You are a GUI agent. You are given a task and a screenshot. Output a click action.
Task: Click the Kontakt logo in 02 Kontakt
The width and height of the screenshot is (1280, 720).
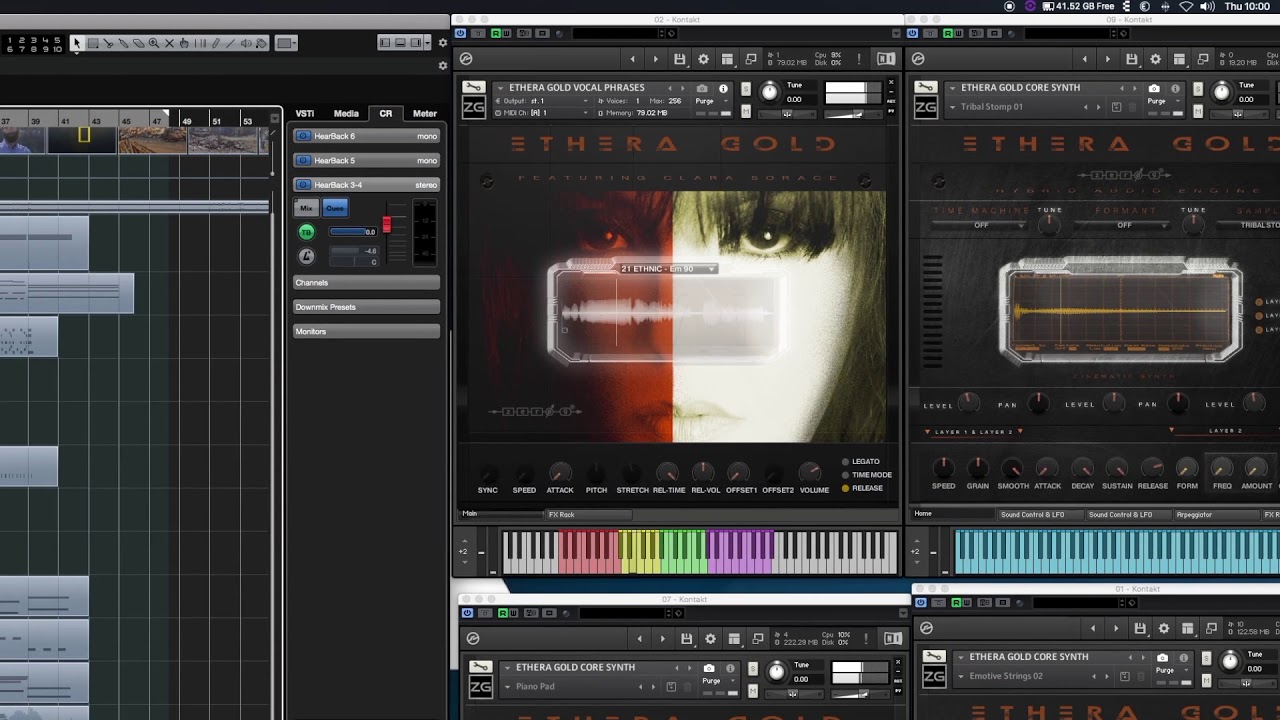(x=466, y=59)
